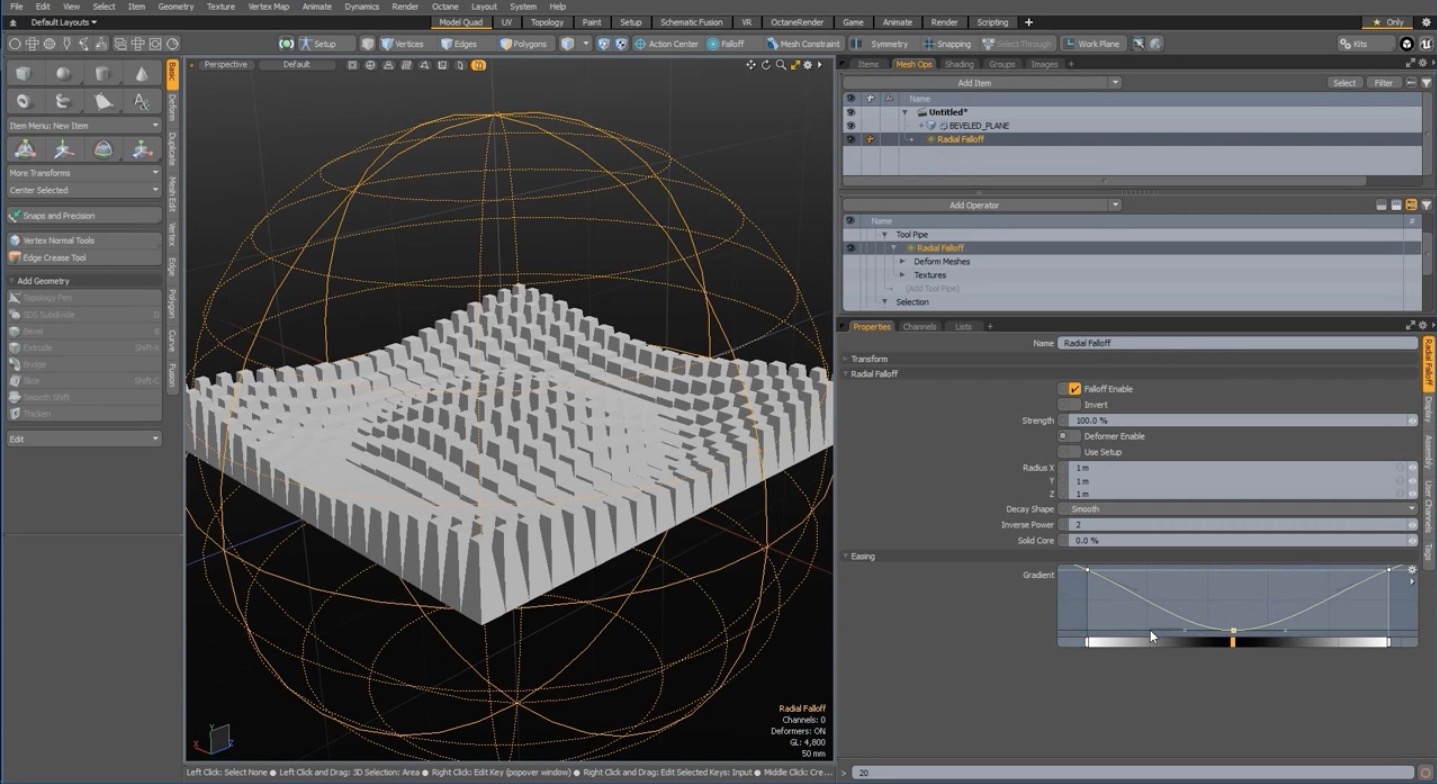Click the Cube primitive tool icon

click(24, 74)
